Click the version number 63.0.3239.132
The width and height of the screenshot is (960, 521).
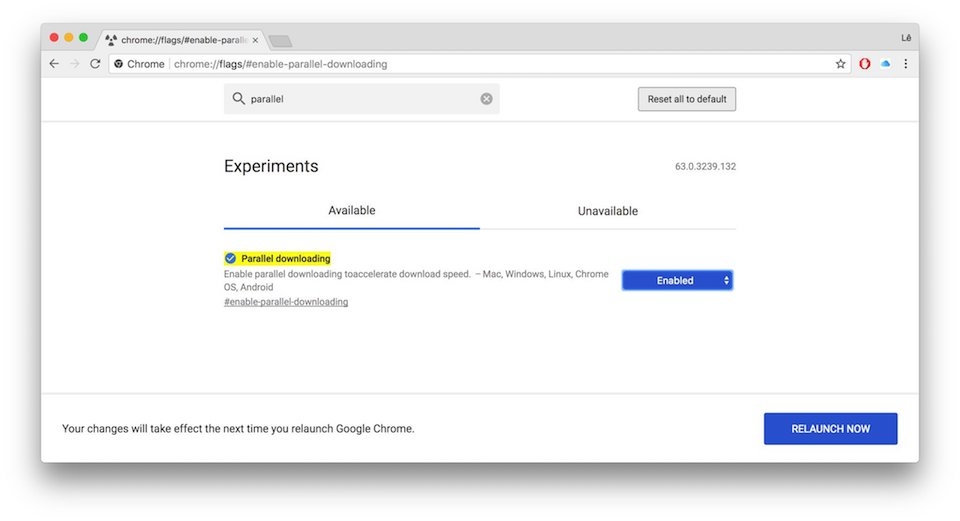(x=705, y=167)
